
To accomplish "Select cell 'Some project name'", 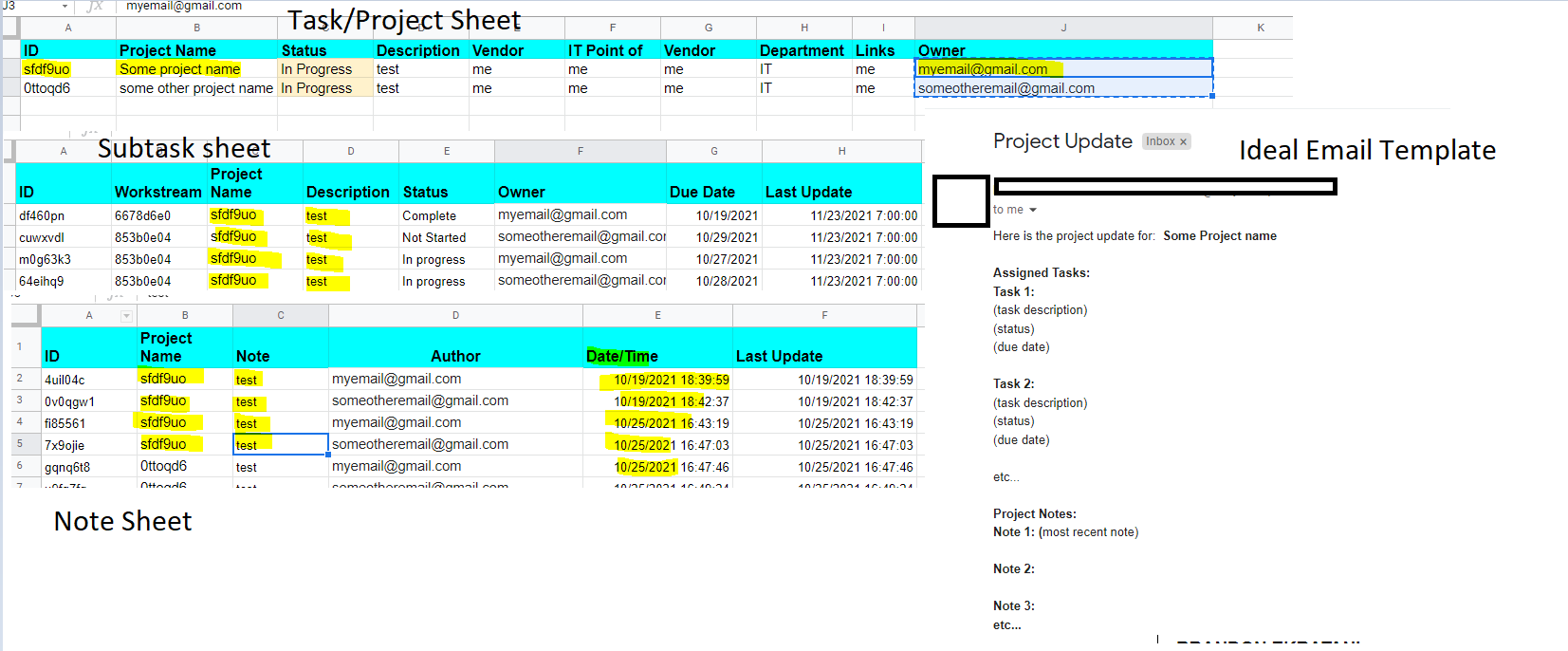I will [196, 69].
